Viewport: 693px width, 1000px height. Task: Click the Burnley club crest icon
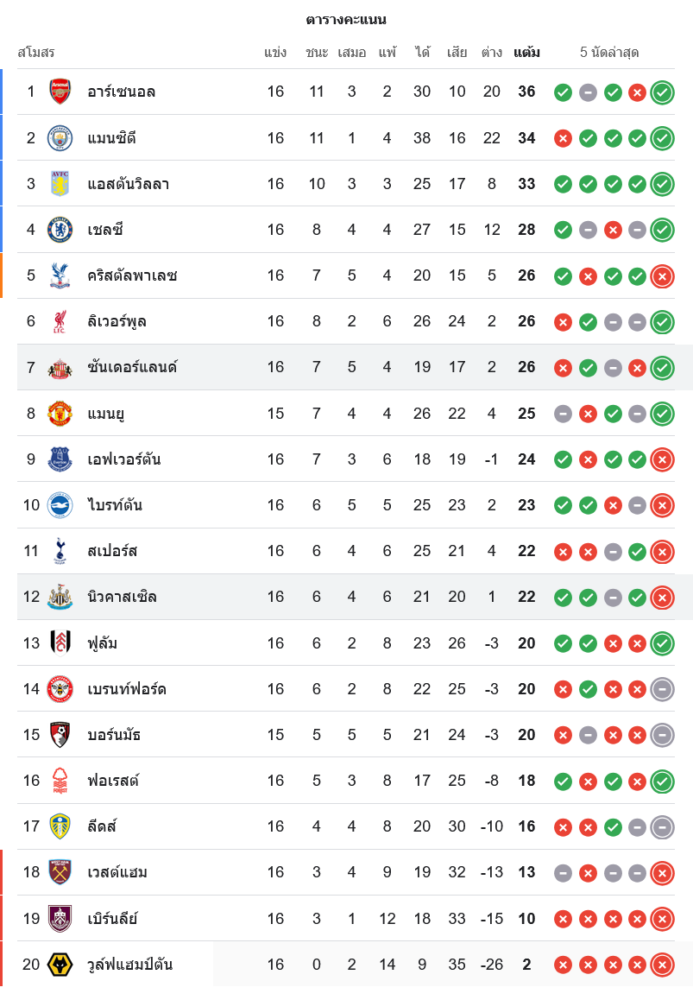[x=60, y=919]
